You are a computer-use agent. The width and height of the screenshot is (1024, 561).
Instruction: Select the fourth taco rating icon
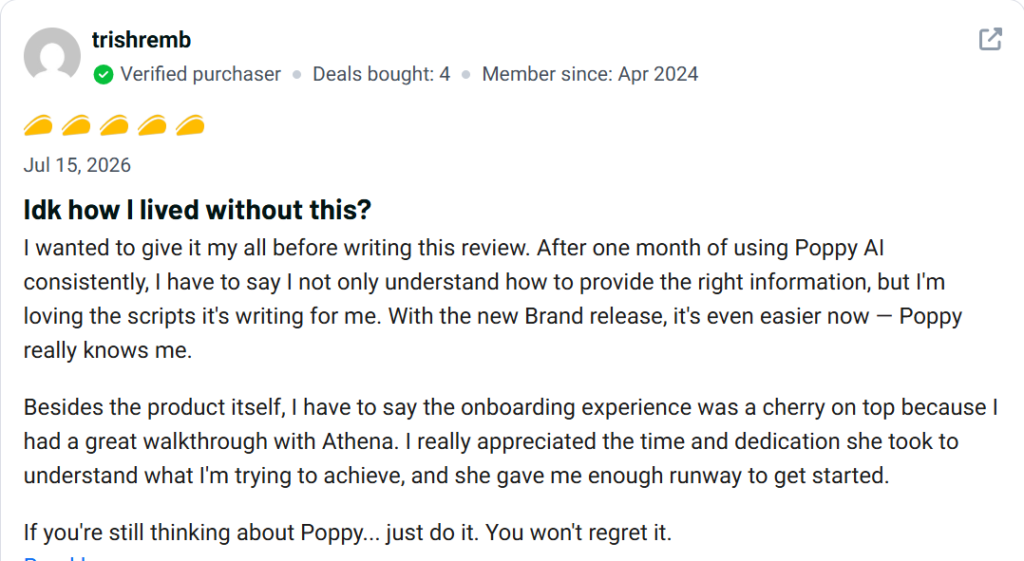click(152, 125)
